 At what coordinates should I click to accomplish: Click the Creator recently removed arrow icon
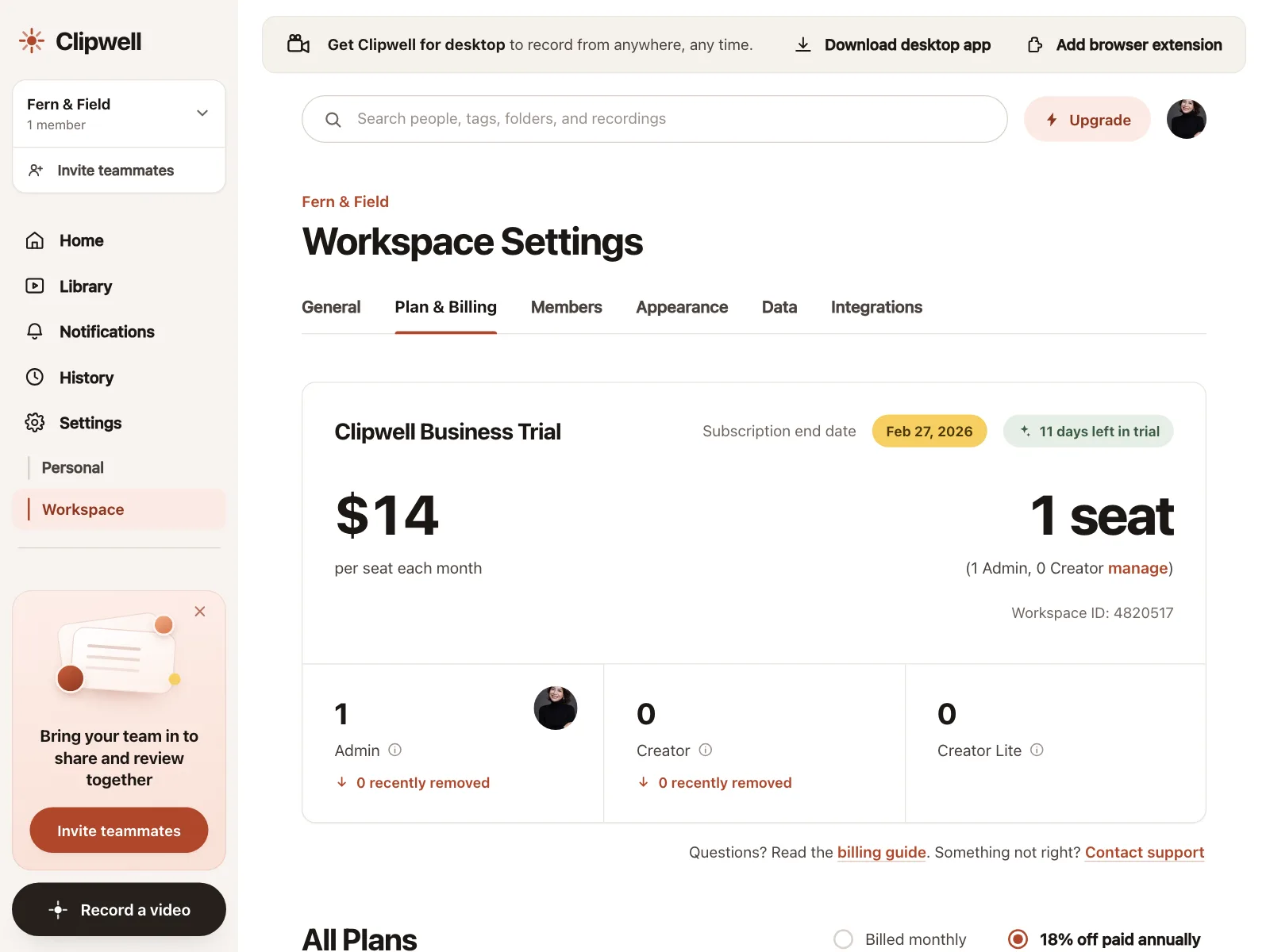coord(644,782)
